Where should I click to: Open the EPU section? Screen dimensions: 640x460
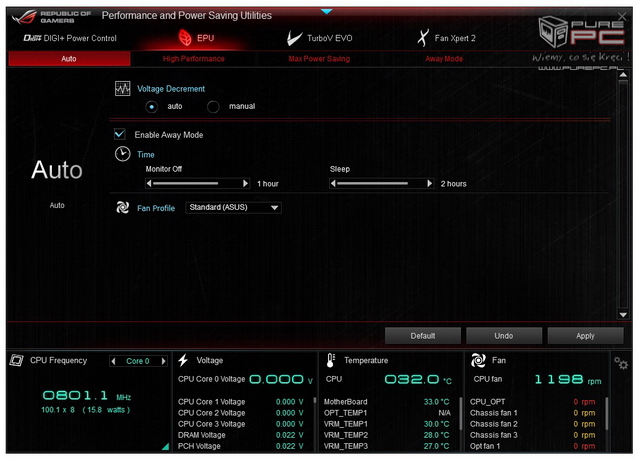pyautogui.click(x=196, y=38)
